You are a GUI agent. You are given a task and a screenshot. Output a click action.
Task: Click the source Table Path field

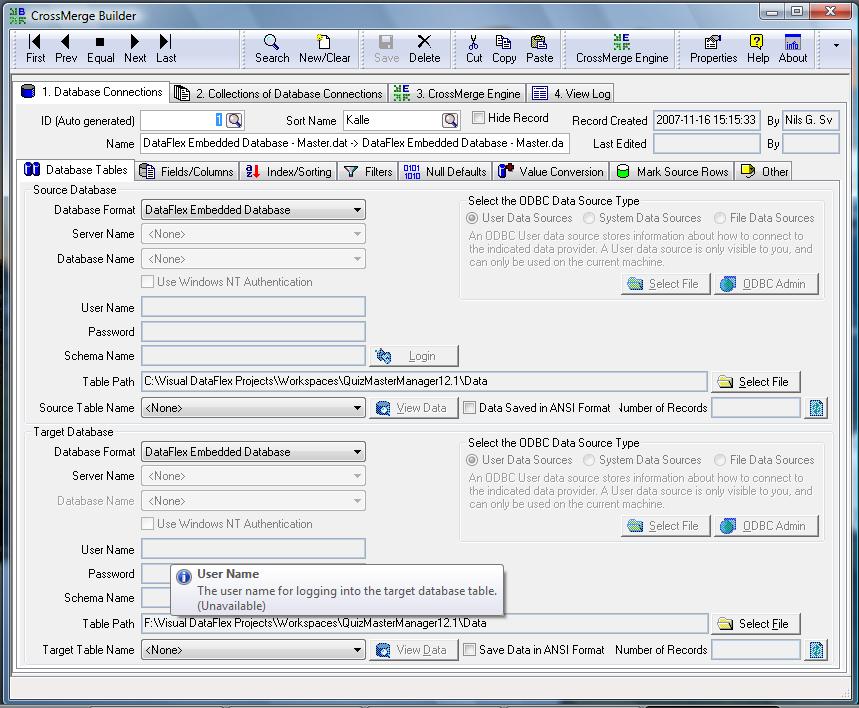pos(424,381)
